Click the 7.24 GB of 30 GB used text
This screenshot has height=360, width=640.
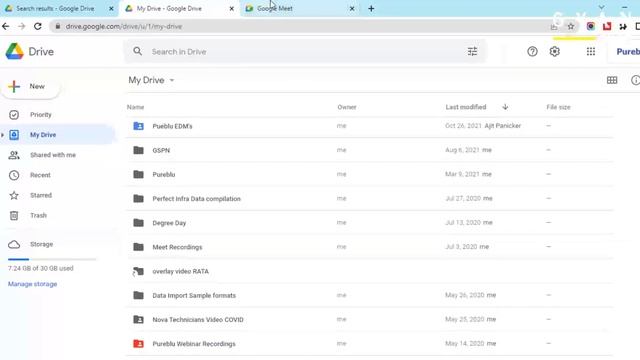click(40, 269)
